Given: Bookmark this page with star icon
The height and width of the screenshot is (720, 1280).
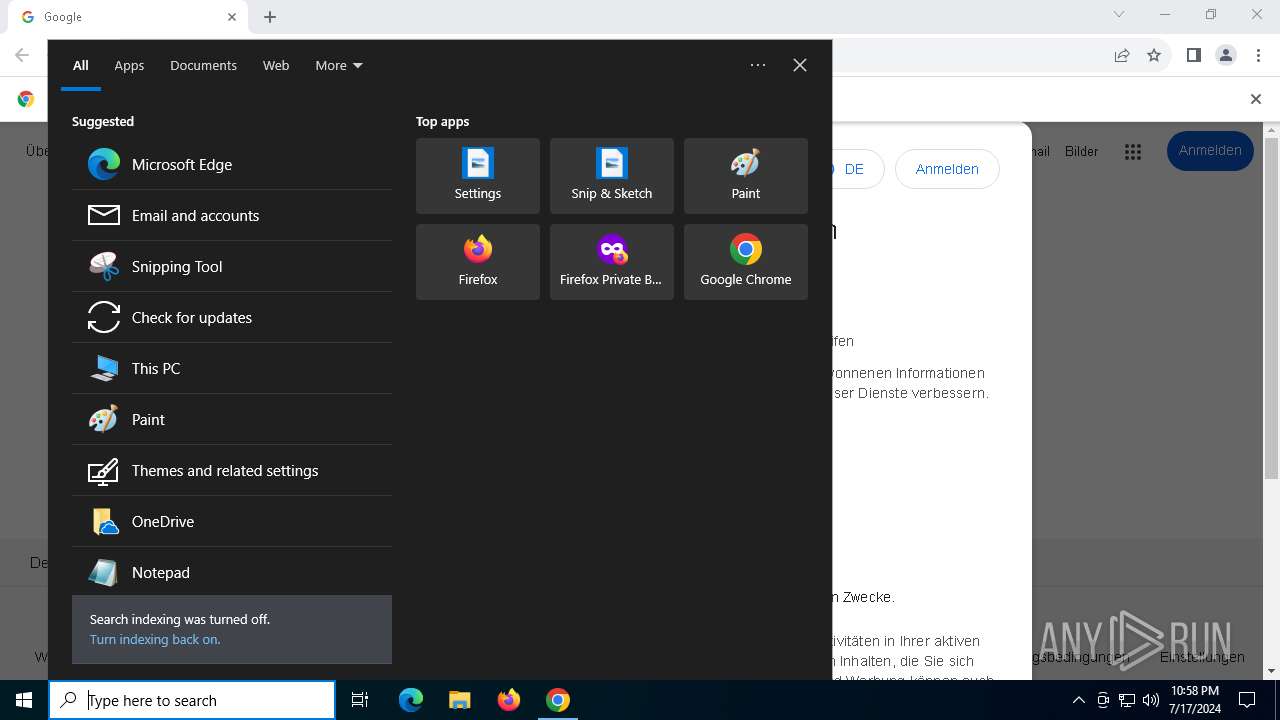Looking at the screenshot, I should 1154,55.
